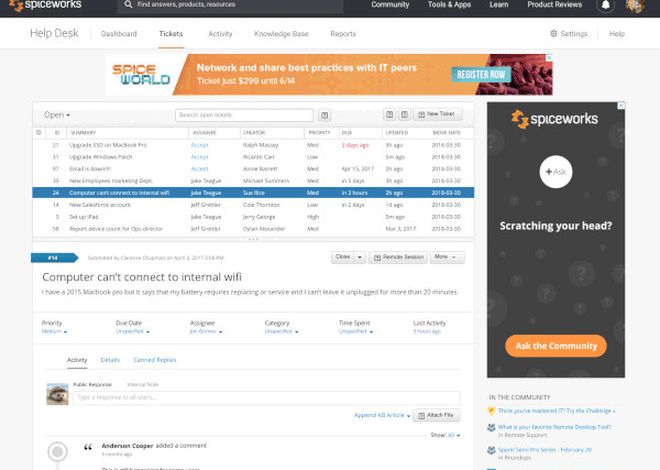This screenshot has height=470, width=660.
Task: Open the notifications bell icon
Action: (x=605, y=5)
